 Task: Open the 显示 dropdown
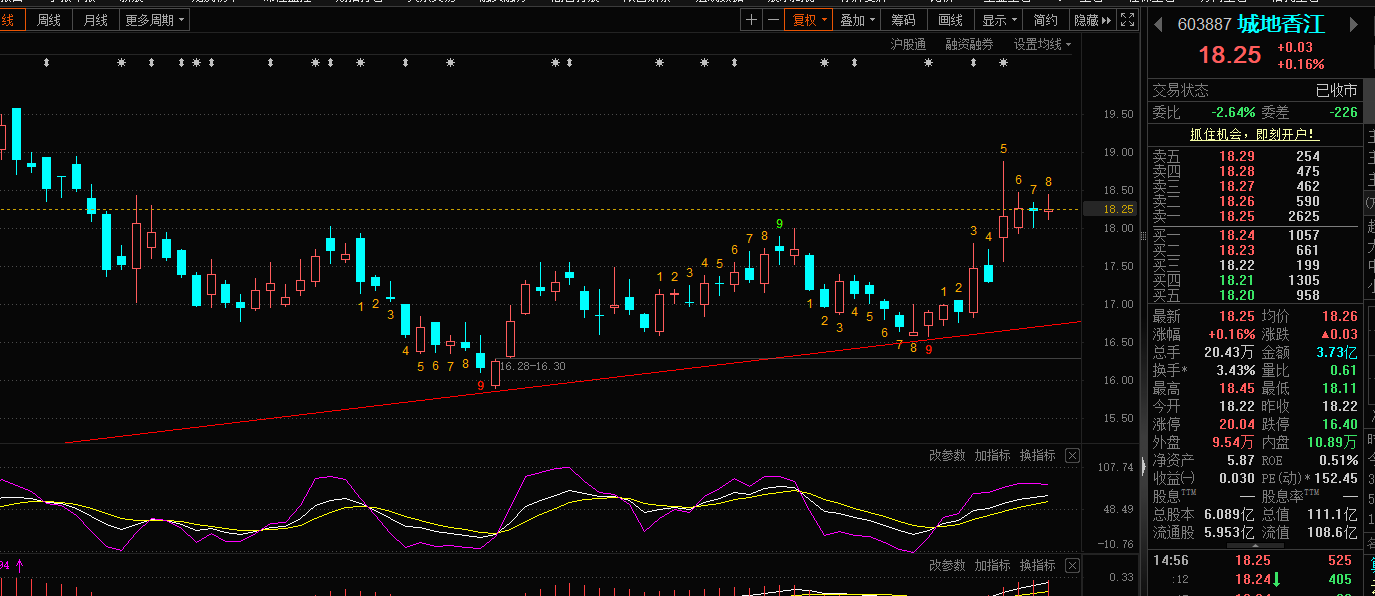1000,20
